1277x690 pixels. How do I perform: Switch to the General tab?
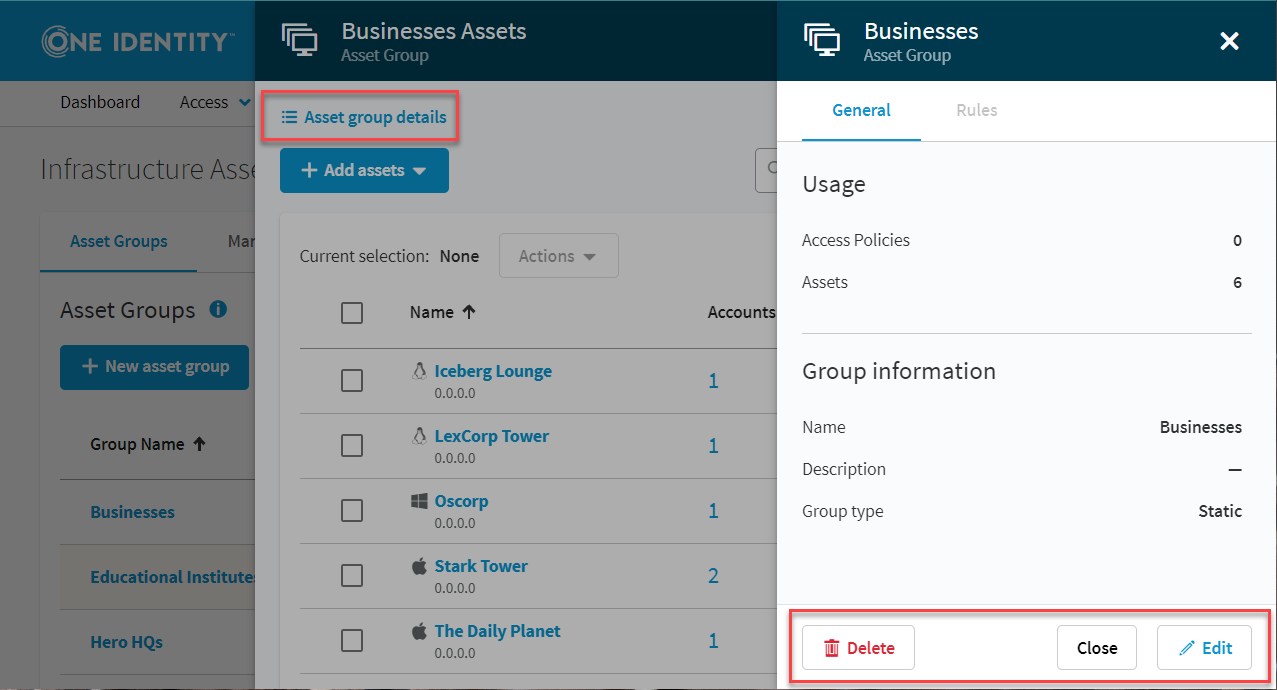(x=861, y=110)
